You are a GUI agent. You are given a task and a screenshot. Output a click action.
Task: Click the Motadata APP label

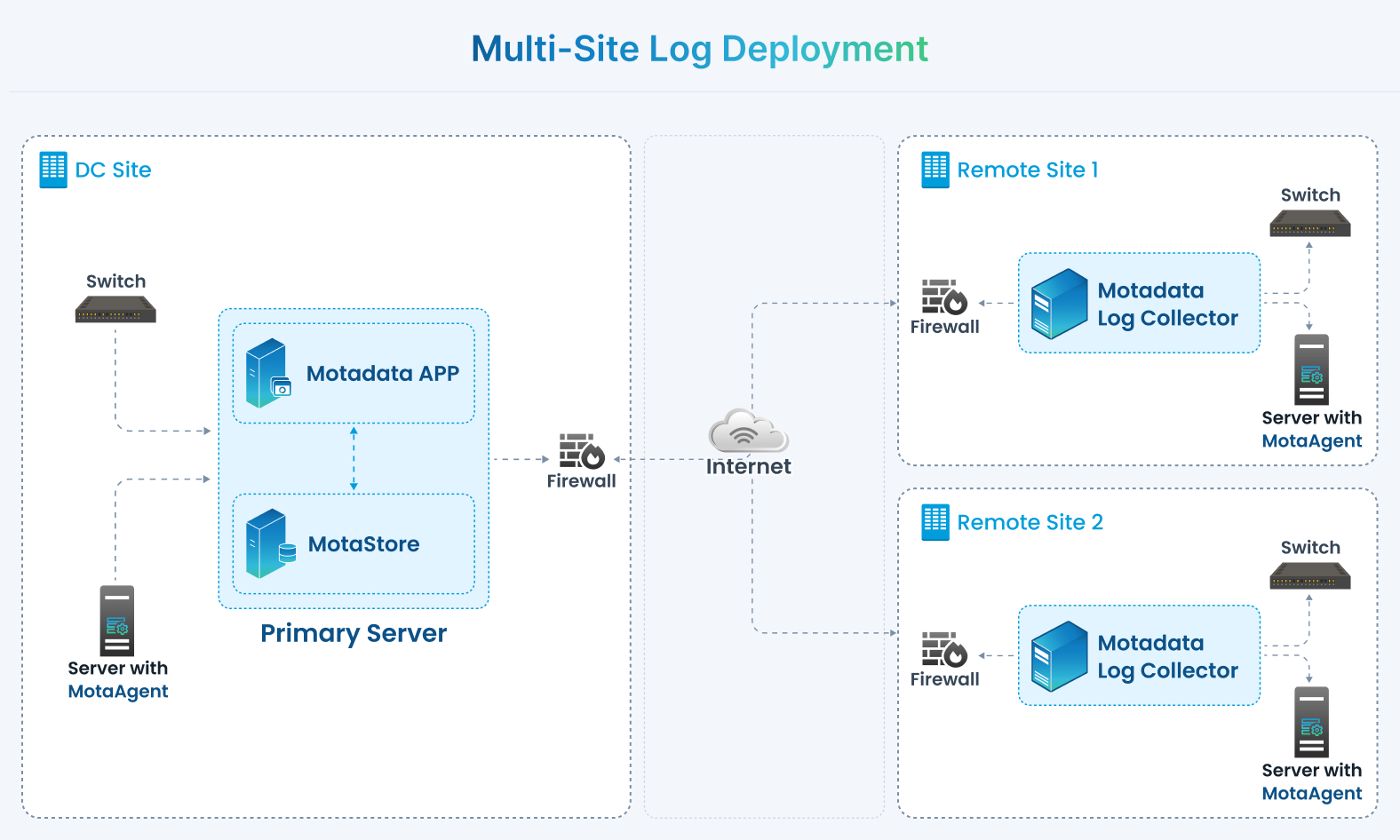click(383, 374)
